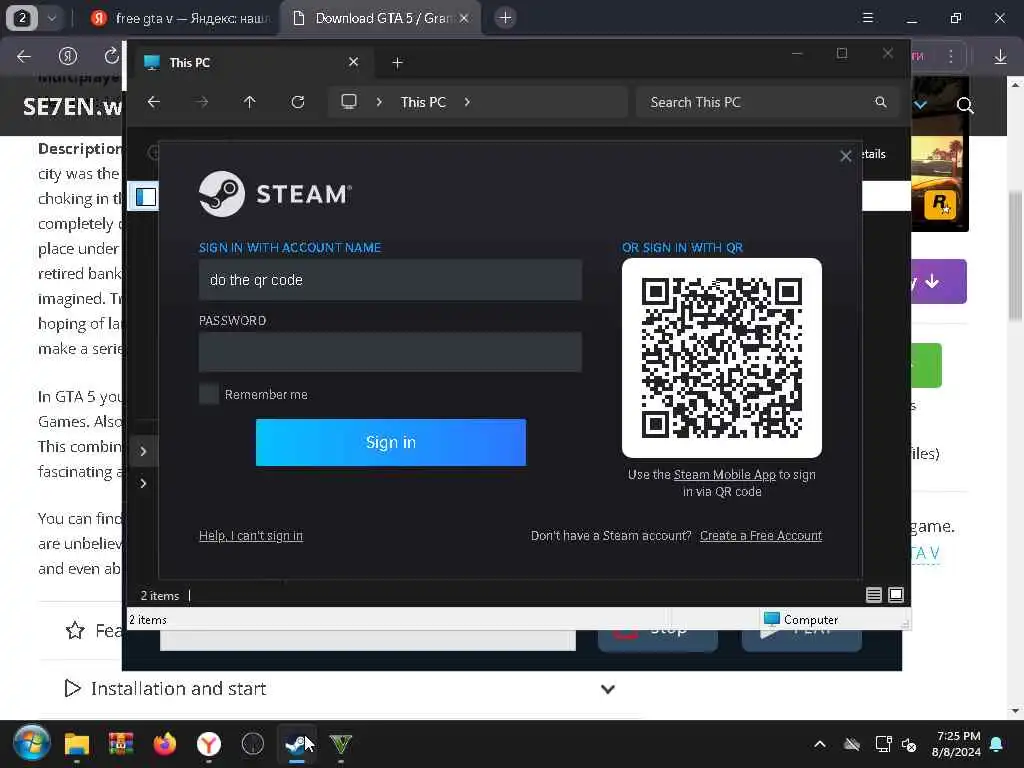Viewport: 1024px width, 768px height.
Task: Open the Create a Free Account link
Action: pos(761,536)
